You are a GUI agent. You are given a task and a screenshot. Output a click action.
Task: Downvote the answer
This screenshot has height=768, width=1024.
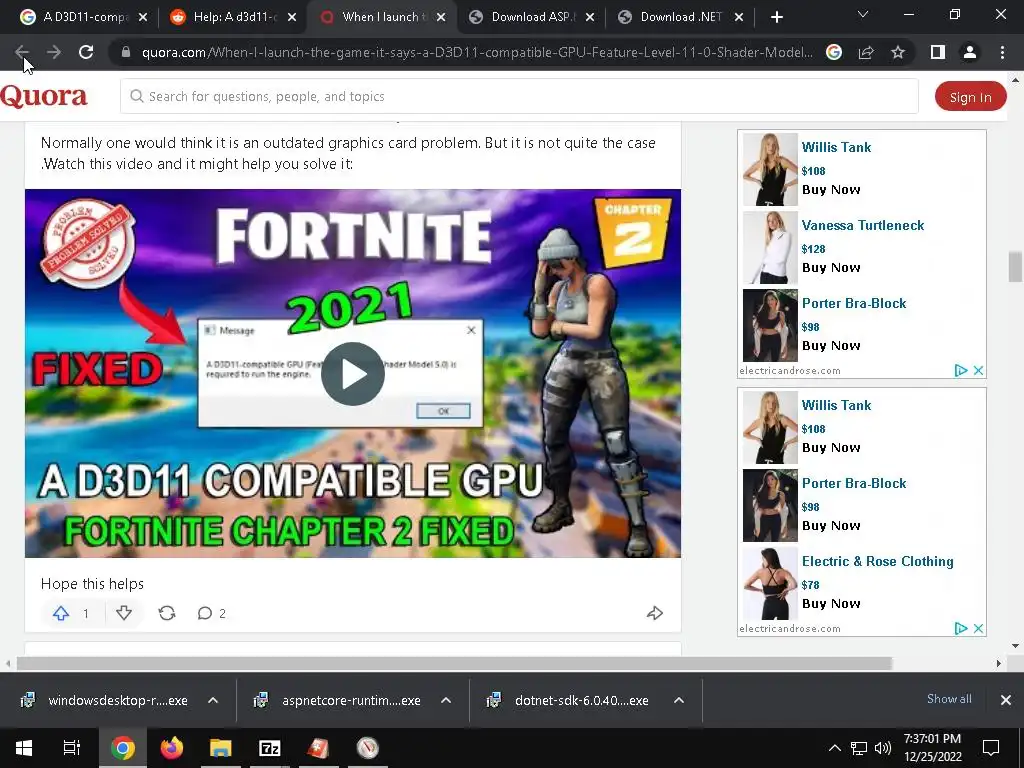point(124,613)
